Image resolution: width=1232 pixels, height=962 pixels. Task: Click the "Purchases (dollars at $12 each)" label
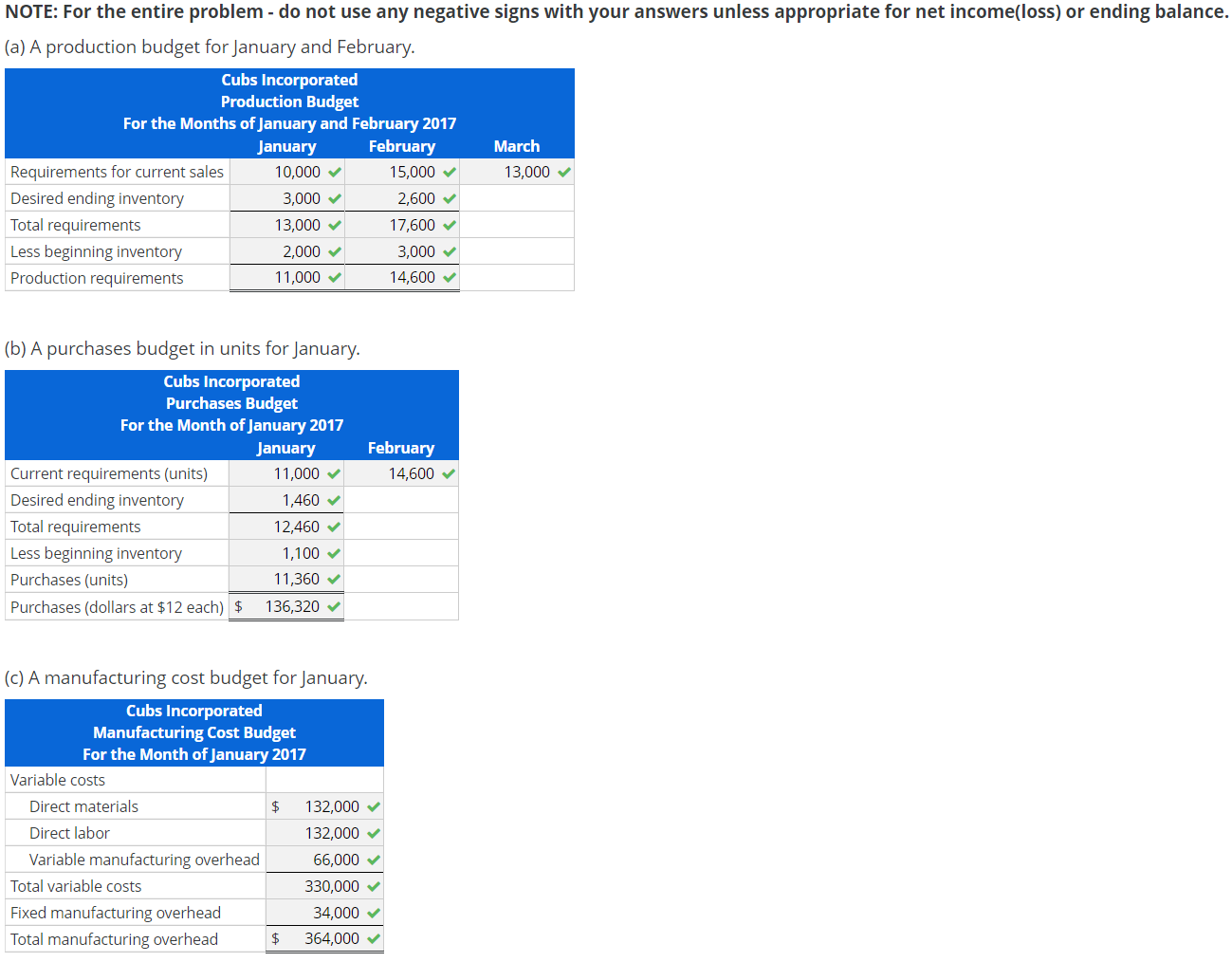[x=117, y=607]
